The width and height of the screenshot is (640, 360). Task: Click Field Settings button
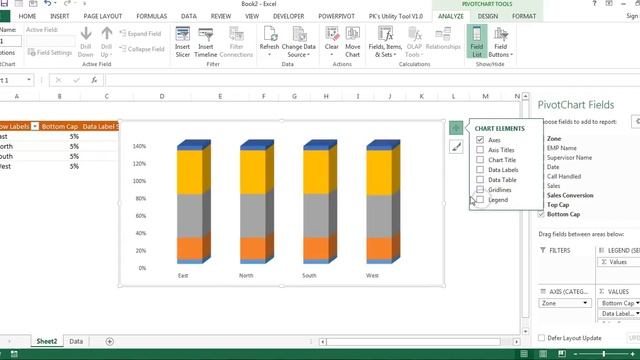[50, 53]
